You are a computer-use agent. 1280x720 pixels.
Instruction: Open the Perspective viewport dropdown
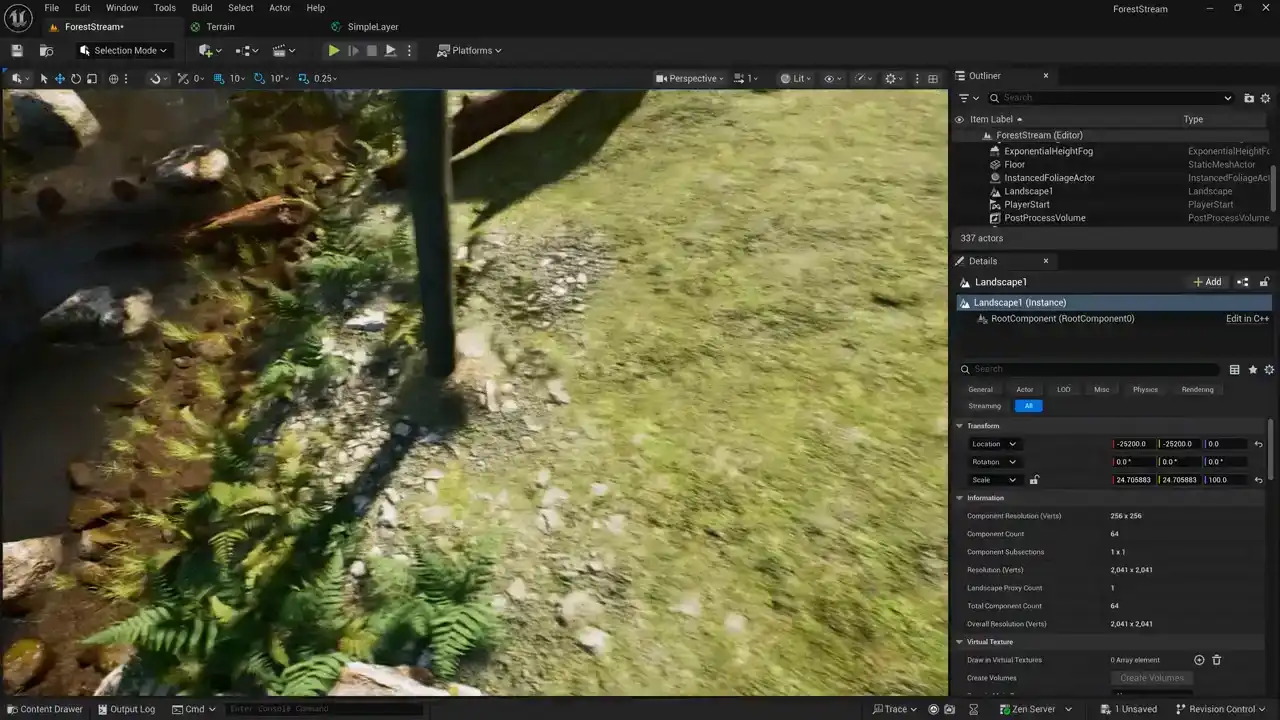tap(690, 78)
